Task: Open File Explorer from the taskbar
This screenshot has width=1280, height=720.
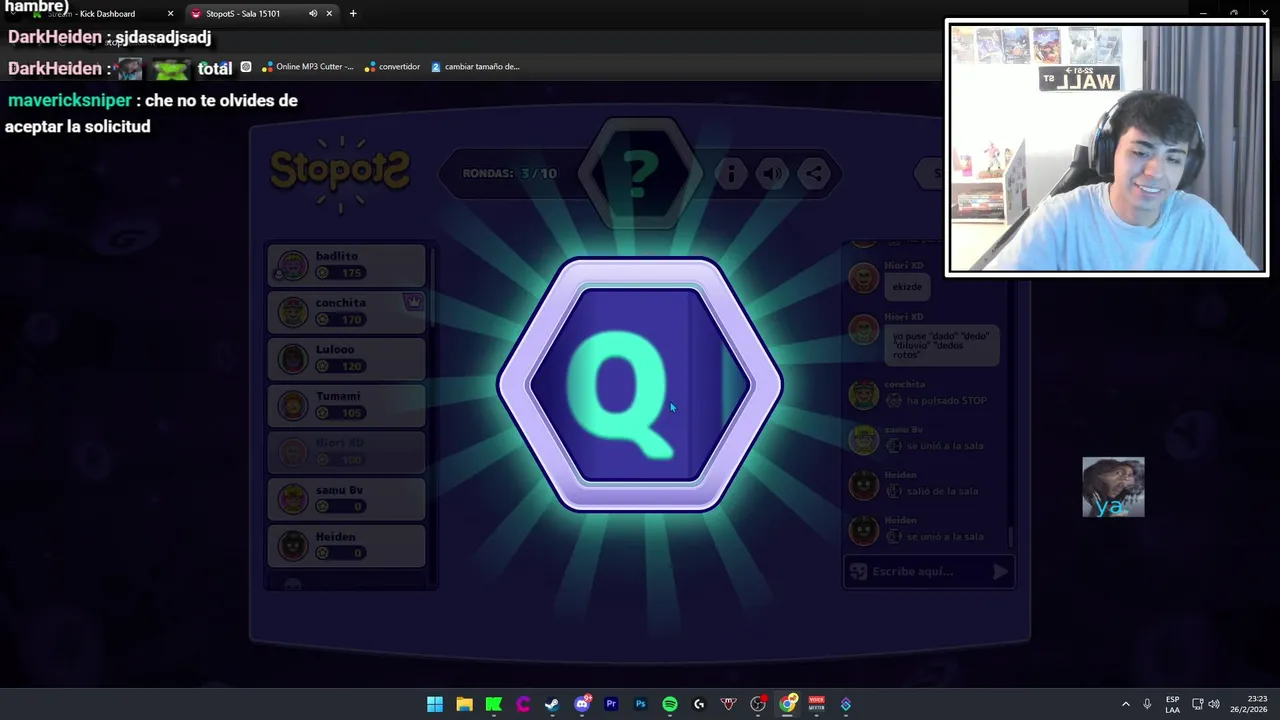Action: pyautogui.click(x=464, y=704)
